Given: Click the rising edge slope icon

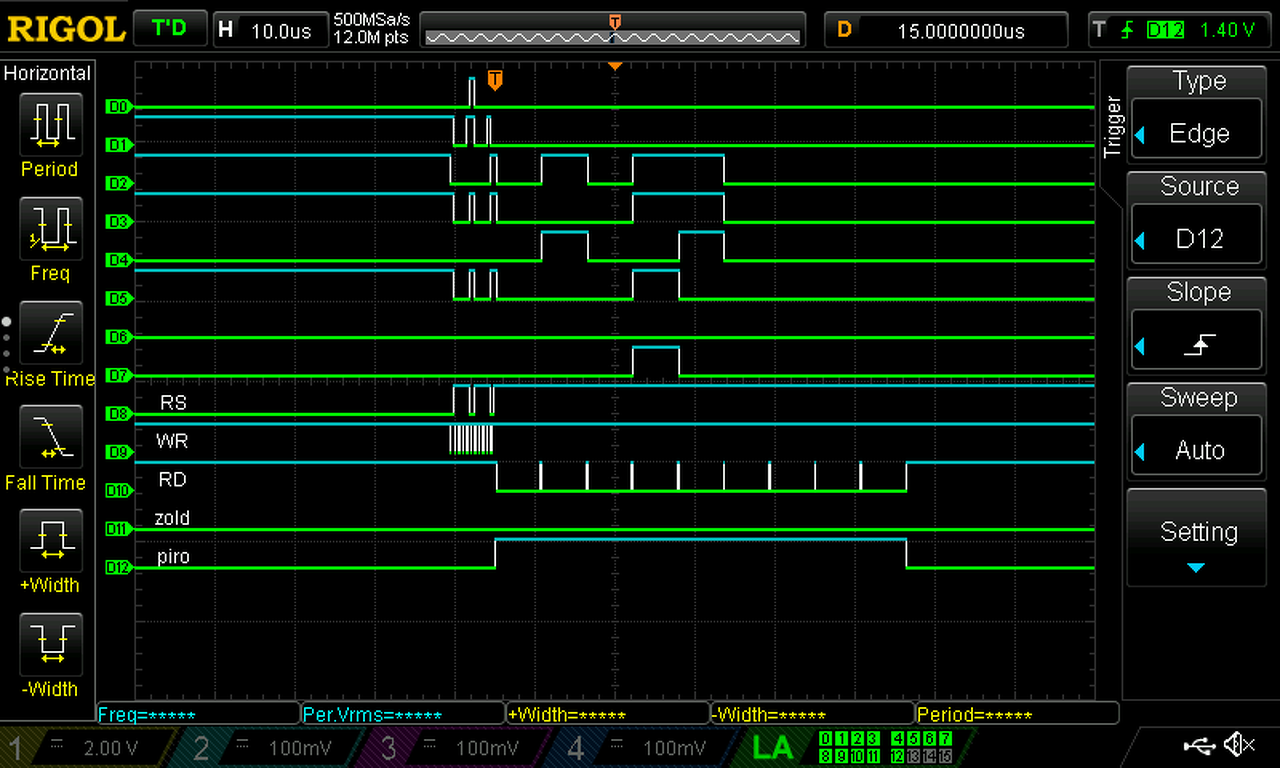Looking at the screenshot, I should click(x=1199, y=346).
